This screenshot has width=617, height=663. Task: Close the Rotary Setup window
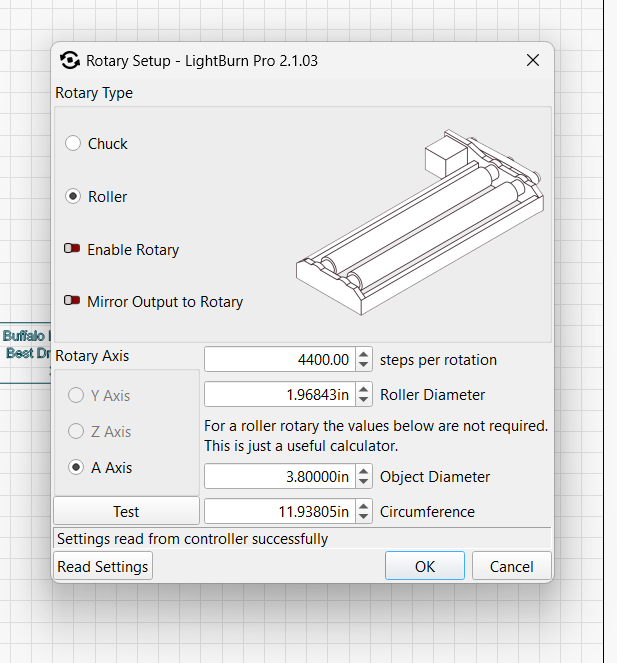point(533,60)
